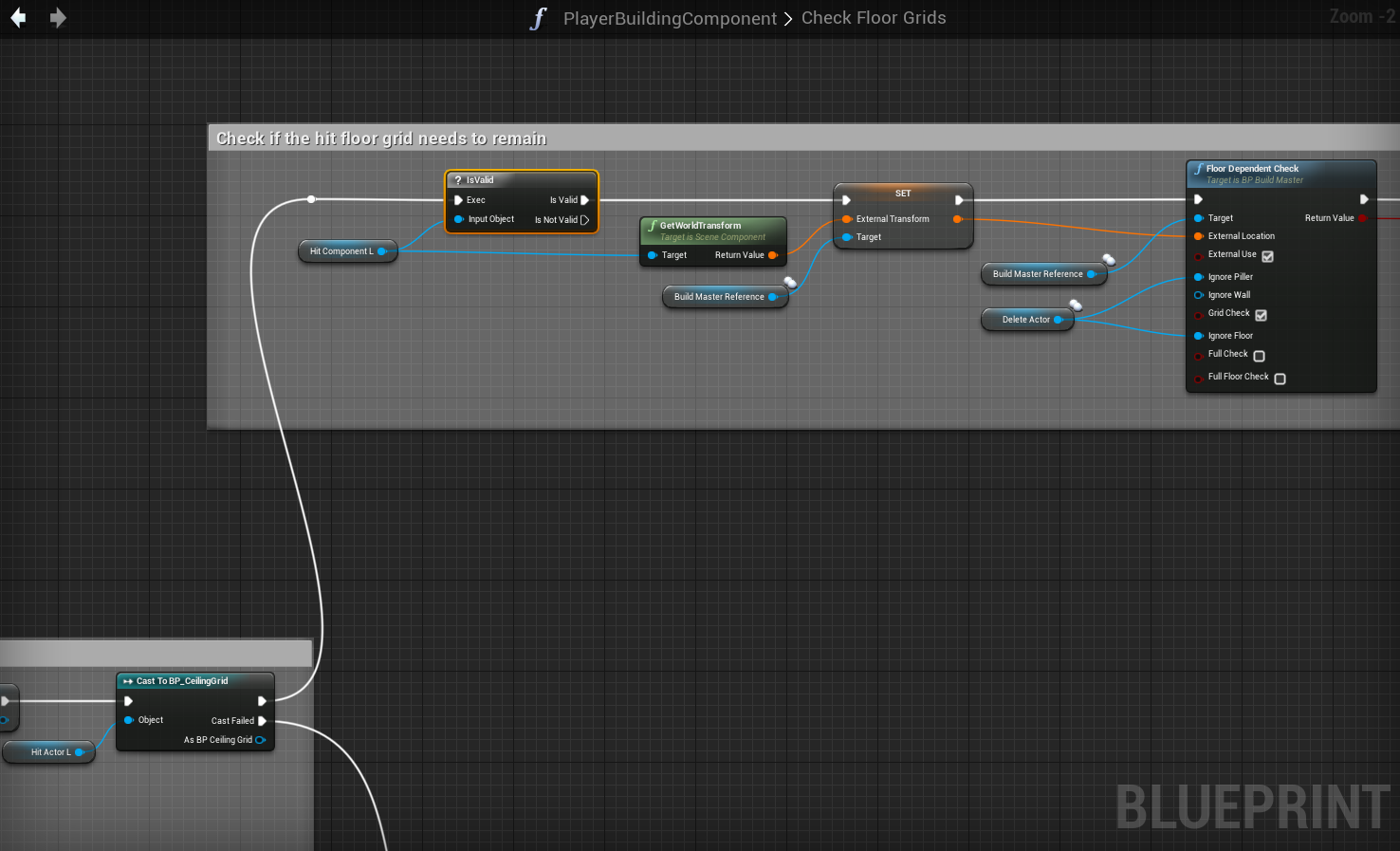Click the Cast Failed exec output pin
The width and height of the screenshot is (1400, 851).
[x=263, y=721]
